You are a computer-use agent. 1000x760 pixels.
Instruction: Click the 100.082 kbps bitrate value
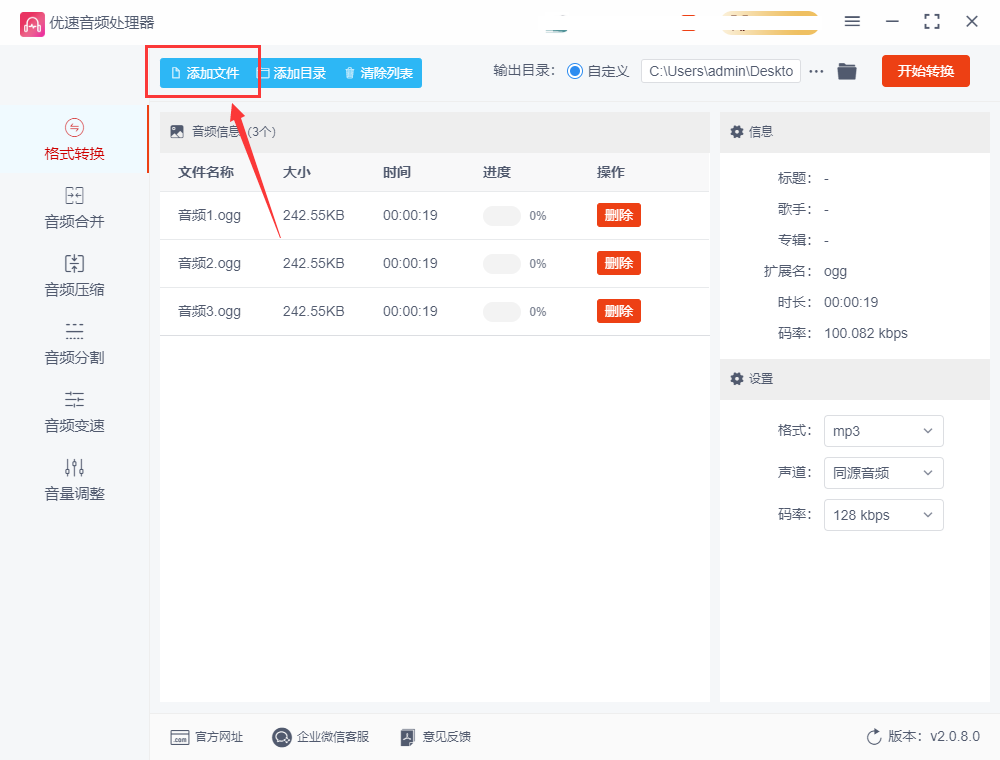(865, 333)
